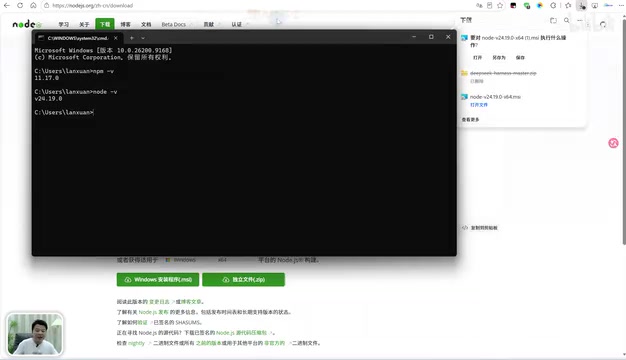
Task: Expand the terminal profile dropdown chevron
Action: (143, 38)
